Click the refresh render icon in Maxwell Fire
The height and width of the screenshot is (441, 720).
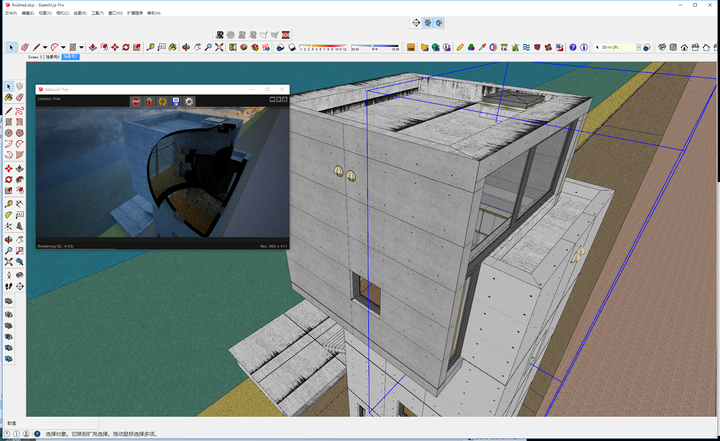point(162,101)
